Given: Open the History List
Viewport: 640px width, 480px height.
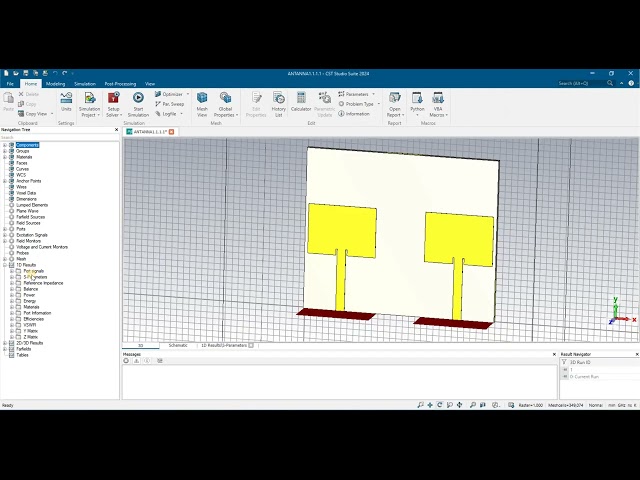Looking at the screenshot, I should [x=278, y=104].
